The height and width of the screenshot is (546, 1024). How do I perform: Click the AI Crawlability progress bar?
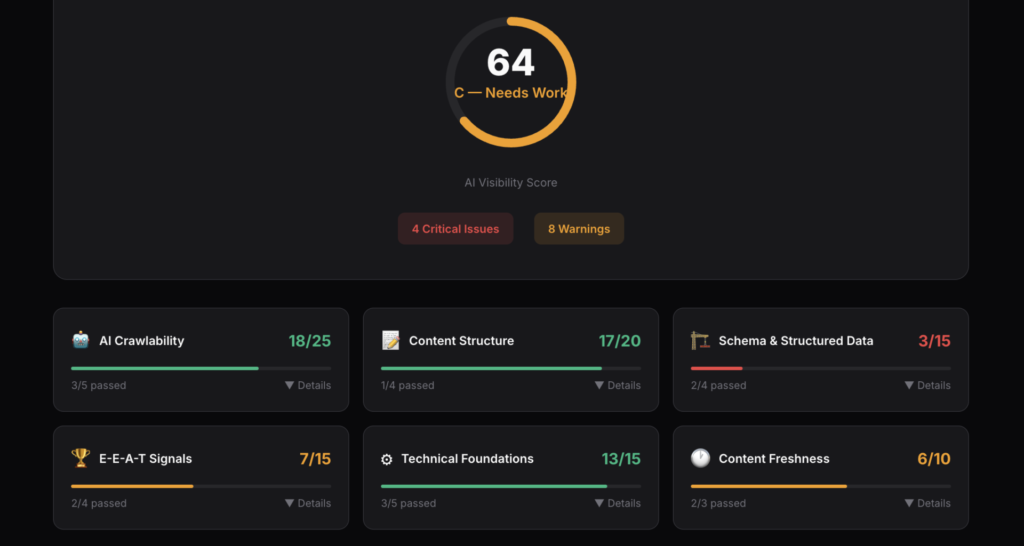pyautogui.click(x=200, y=368)
